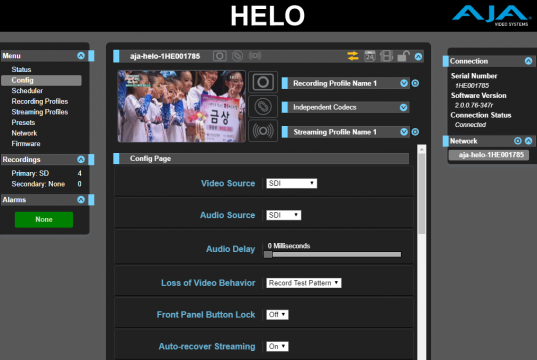Viewport: 537px width, 360px height.
Task: Select the Config menu item
Action: (41, 80)
